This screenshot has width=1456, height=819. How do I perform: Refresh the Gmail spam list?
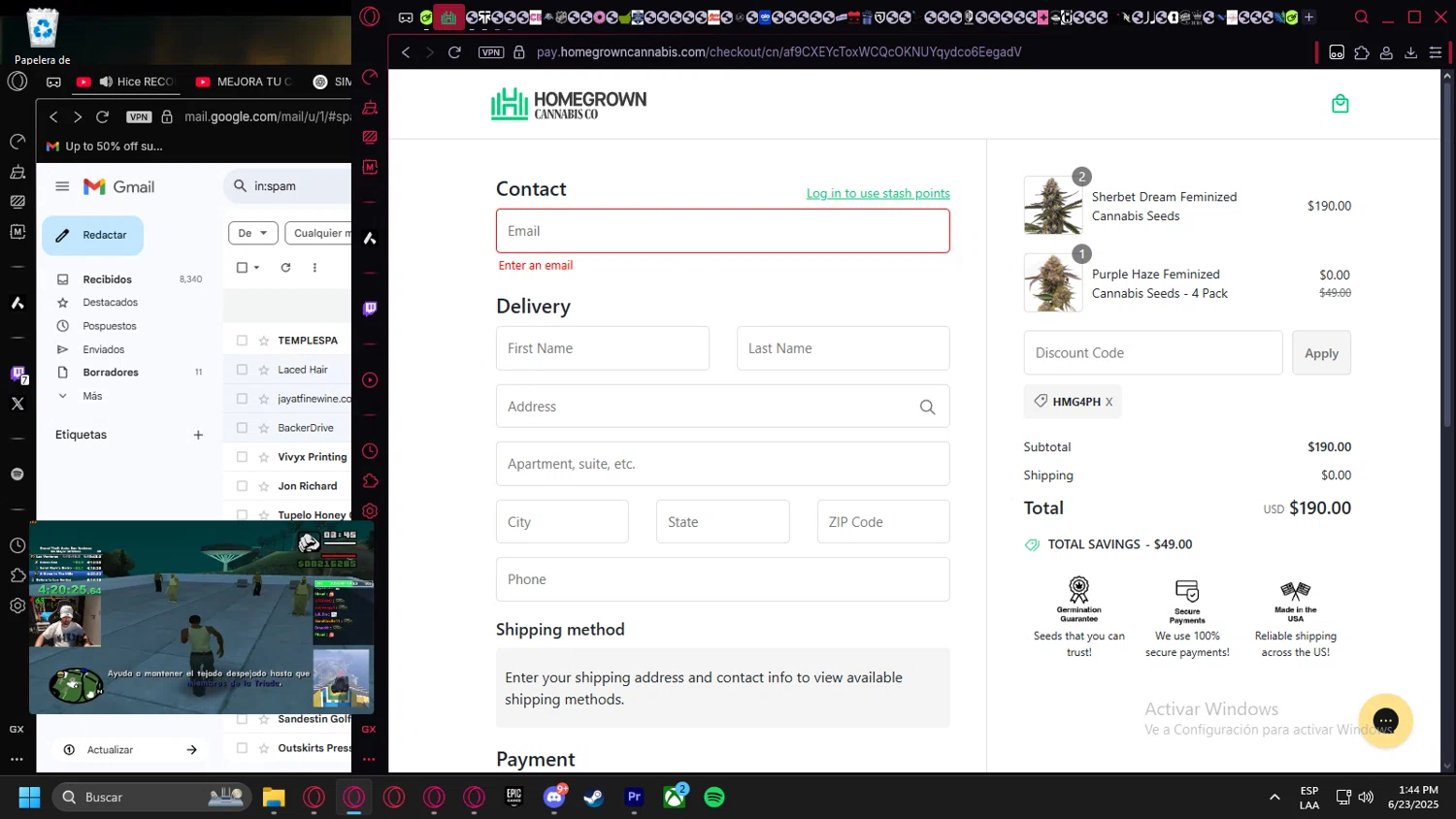[285, 268]
